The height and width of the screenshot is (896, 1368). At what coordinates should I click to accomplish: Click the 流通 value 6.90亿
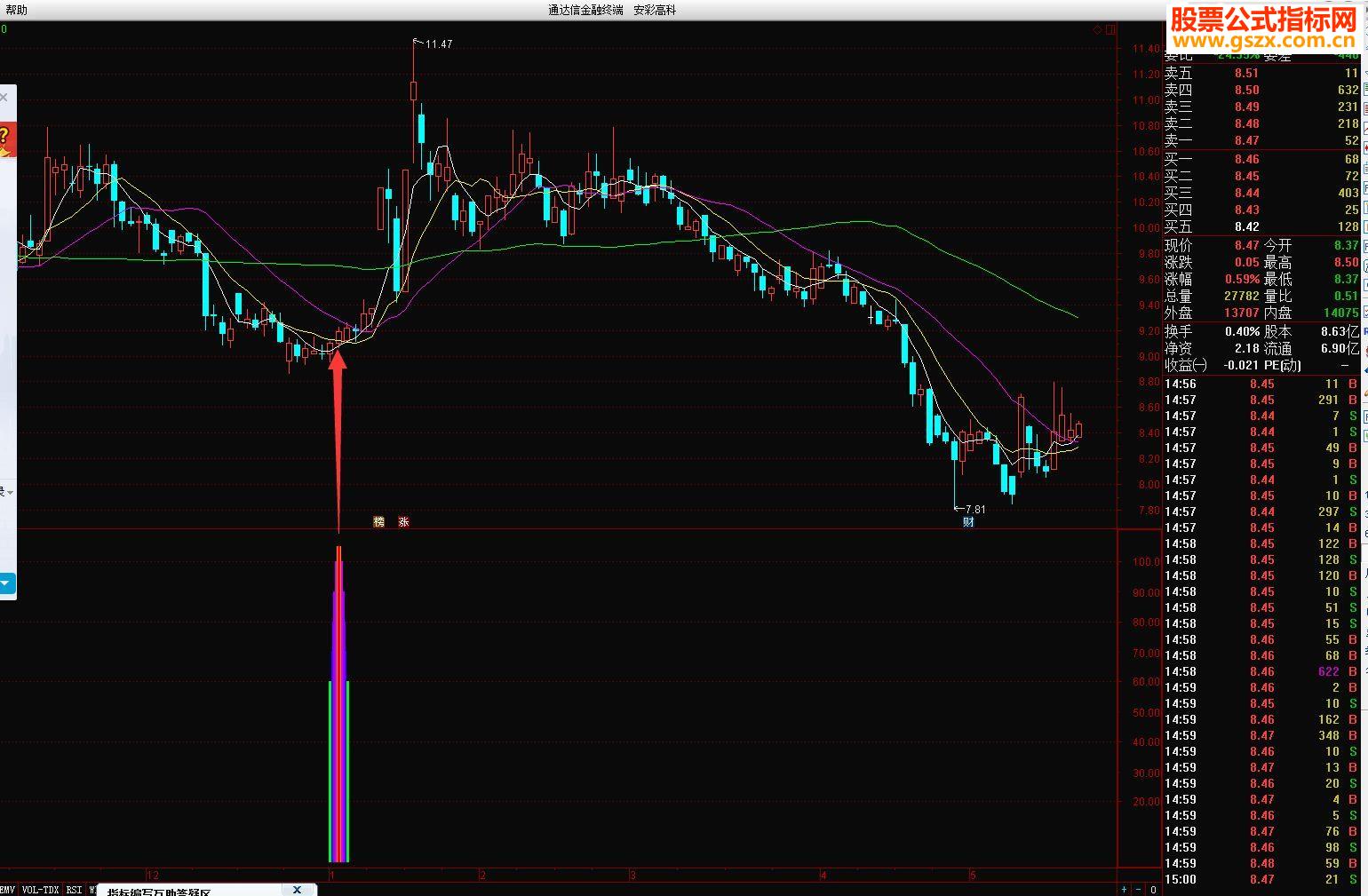[x=1340, y=349]
